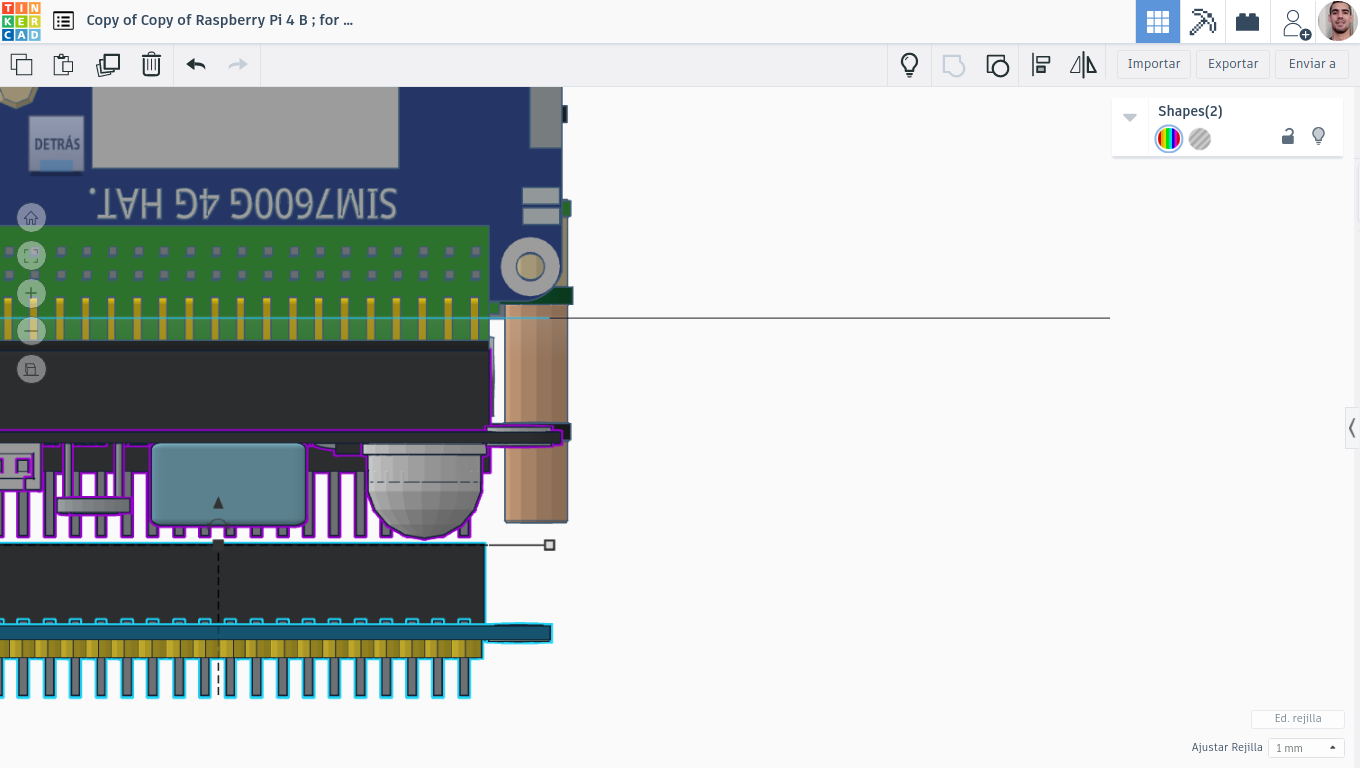Click the Copy tool icon
1360x768 pixels.
[21, 65]
